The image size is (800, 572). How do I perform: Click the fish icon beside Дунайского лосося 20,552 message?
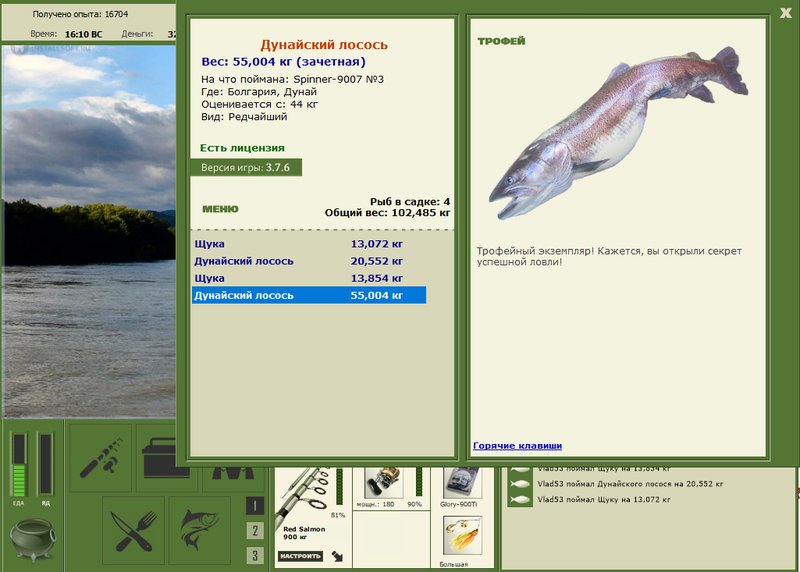pyautogui.click(x=519, y=484)
